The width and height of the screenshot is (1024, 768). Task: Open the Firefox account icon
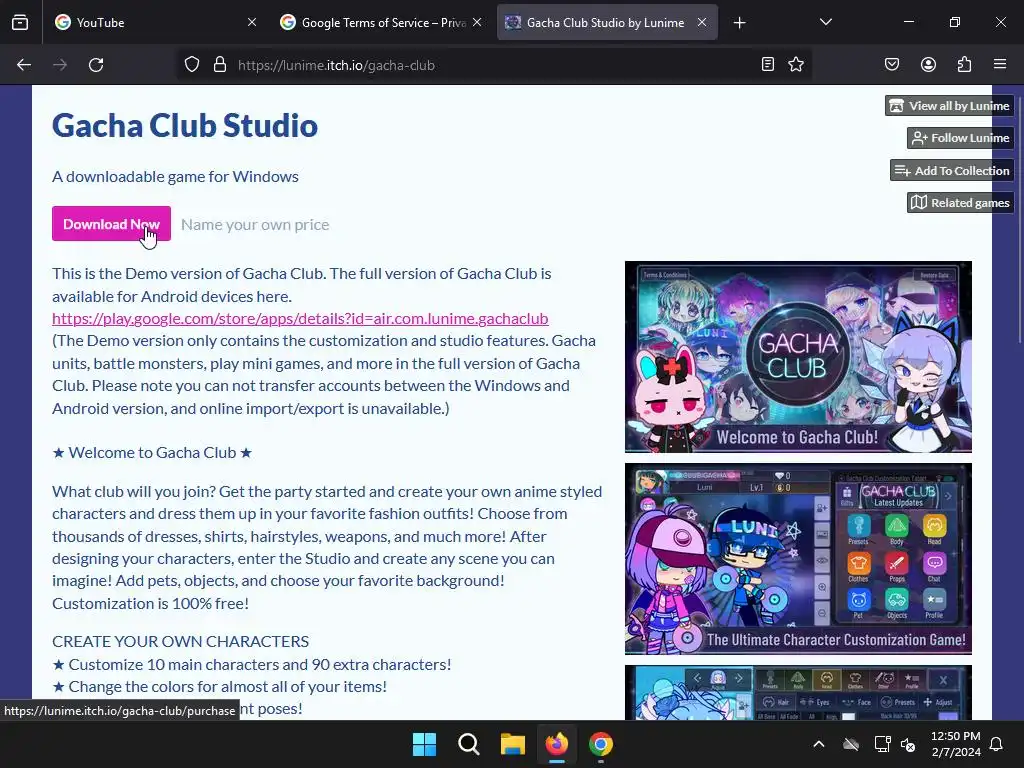coord(928,64)
